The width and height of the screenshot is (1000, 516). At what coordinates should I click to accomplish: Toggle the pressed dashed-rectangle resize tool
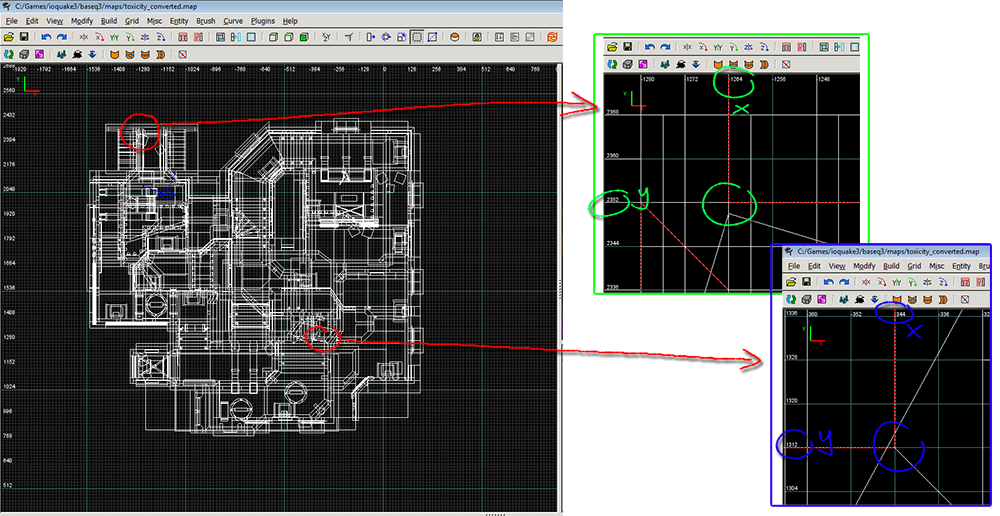pos(416,37)
